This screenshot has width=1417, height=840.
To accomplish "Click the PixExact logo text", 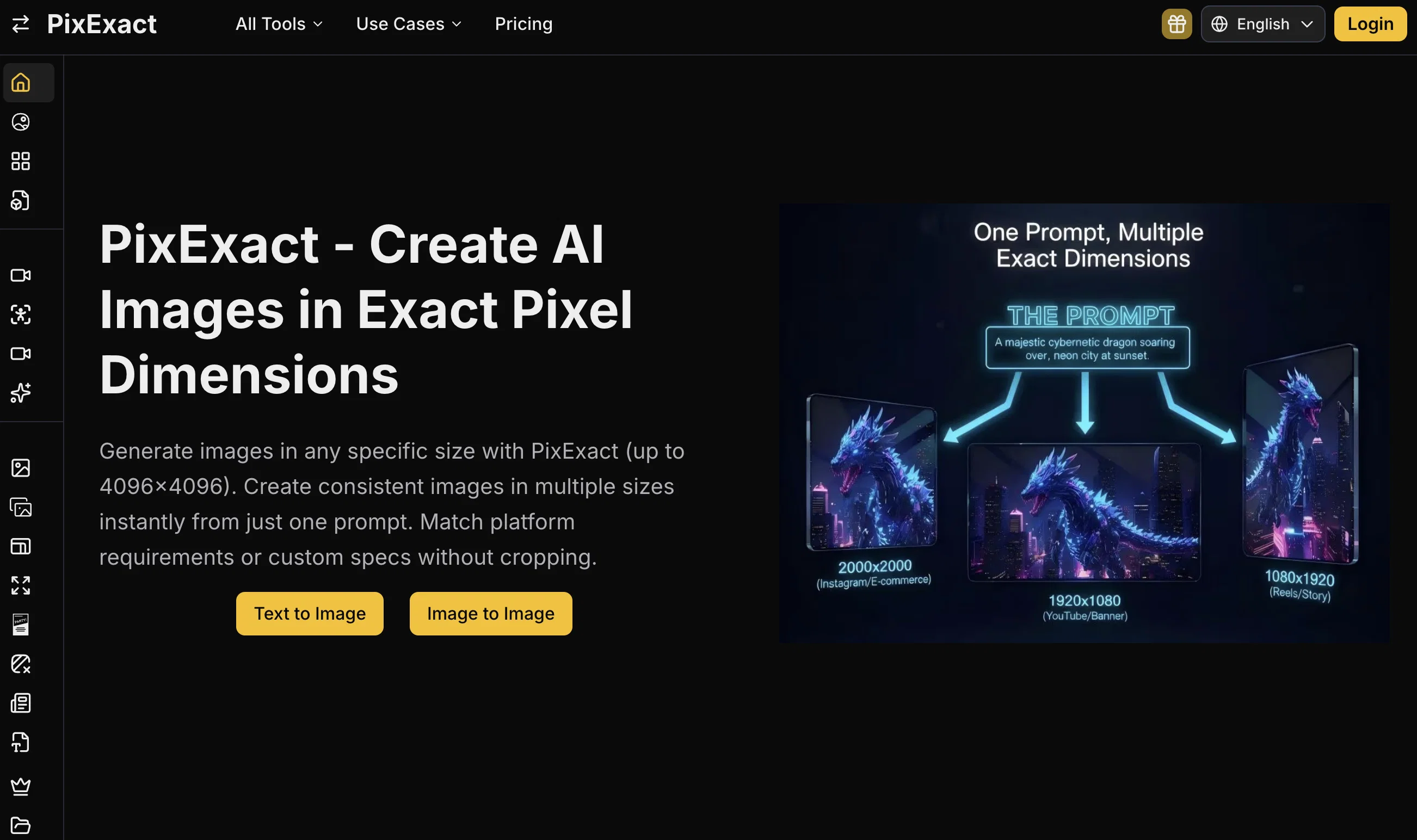I will point(102,24).
